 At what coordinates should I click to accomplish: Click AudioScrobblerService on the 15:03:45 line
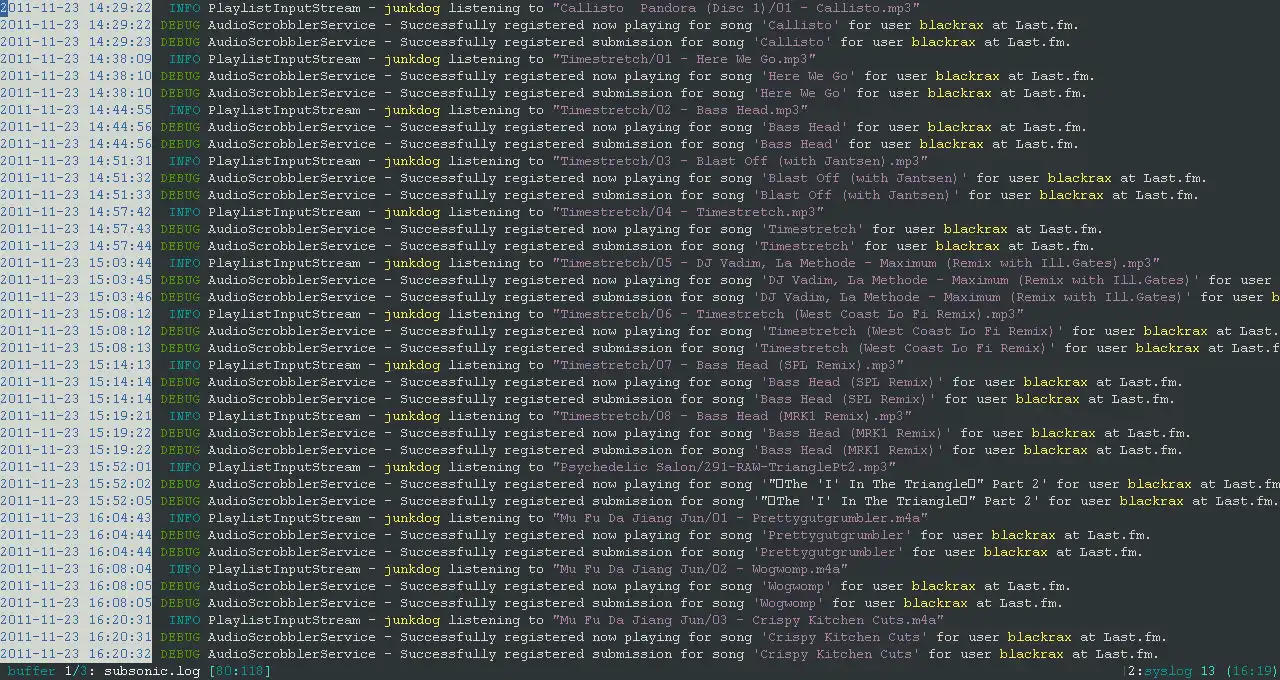[x=292, y=280]
